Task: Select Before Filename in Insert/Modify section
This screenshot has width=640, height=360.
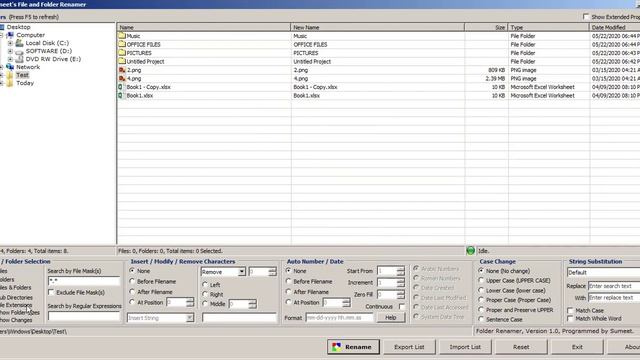Action: [x=132, y=281]
